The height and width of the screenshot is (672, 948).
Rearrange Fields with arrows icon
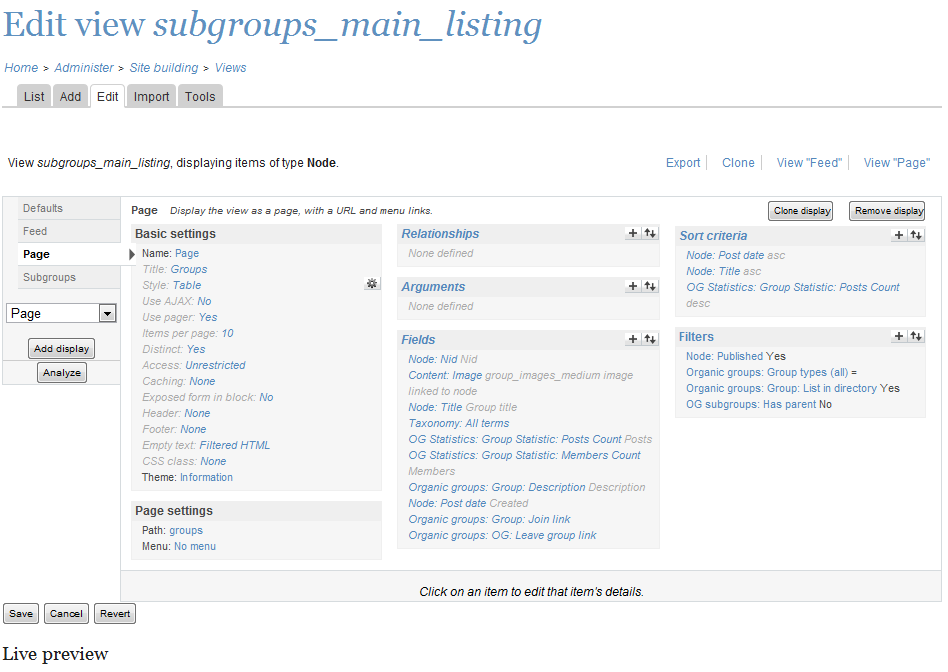[650, 339]
